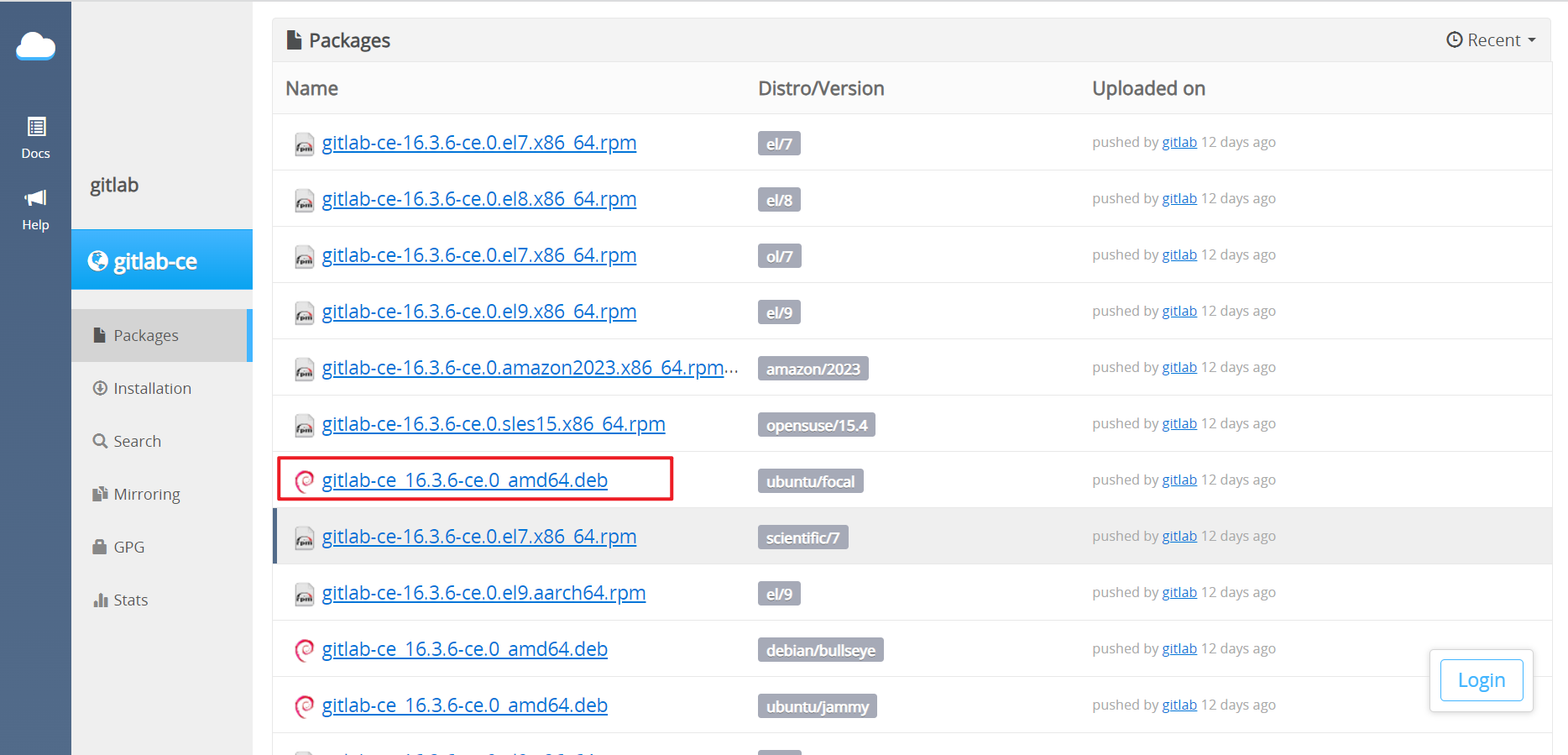Viewport: 1568px width, 755px height.
Task: Click the packagecloud cloud logo
Action: pos(35,46)
